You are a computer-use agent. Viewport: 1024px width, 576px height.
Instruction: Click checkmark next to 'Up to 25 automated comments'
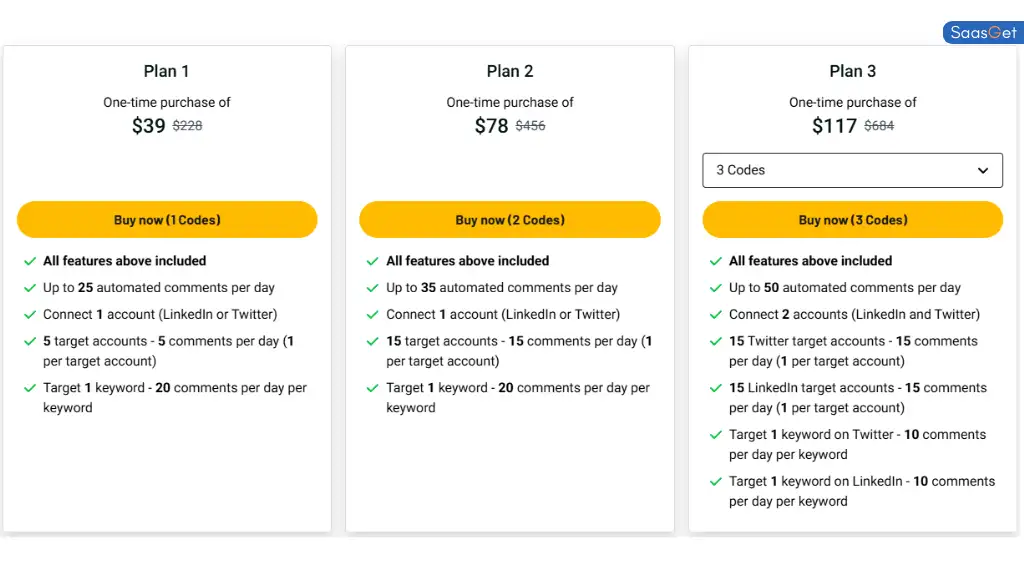(x=30, y=288)
